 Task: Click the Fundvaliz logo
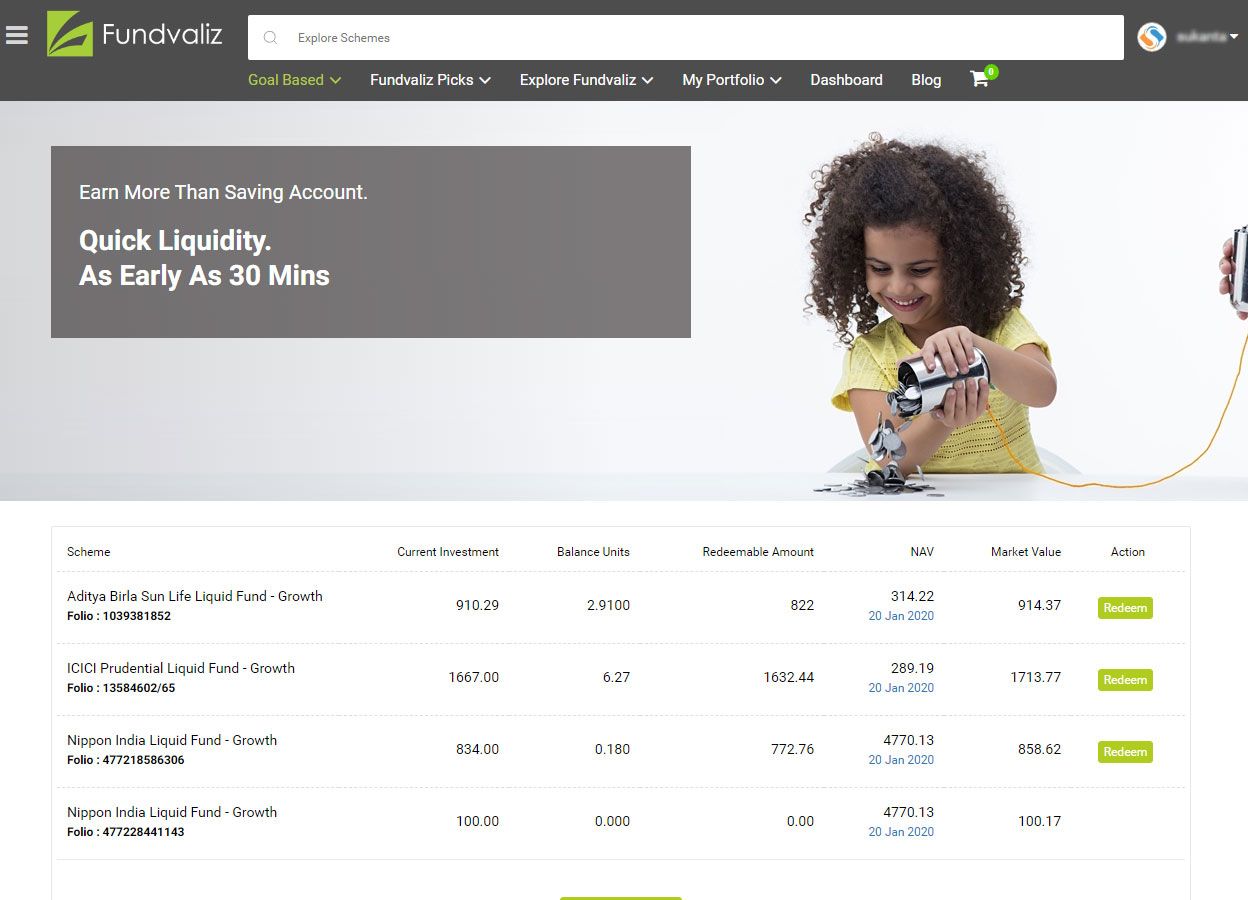point(135,34)
